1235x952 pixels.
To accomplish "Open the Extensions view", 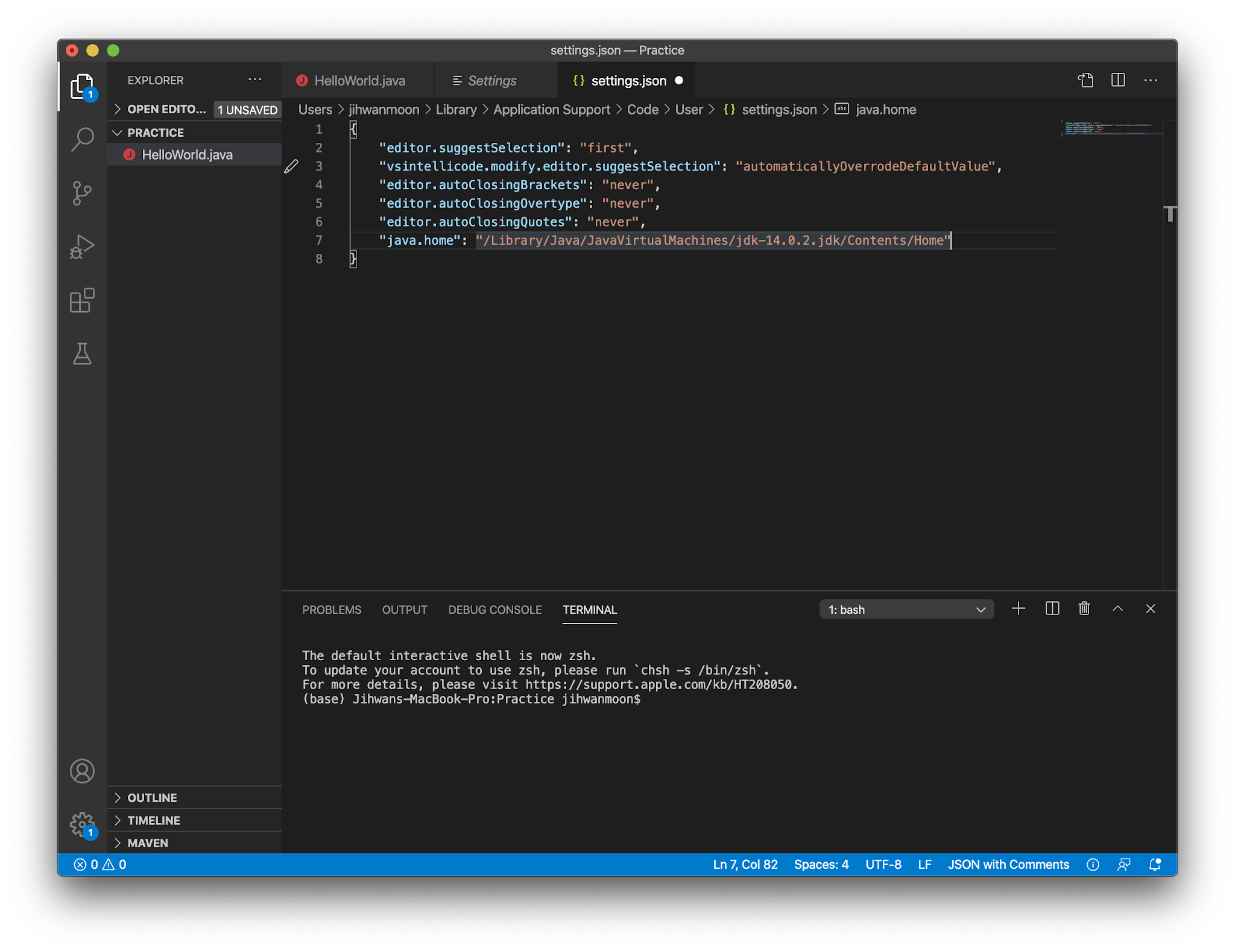I will point(83,300).
